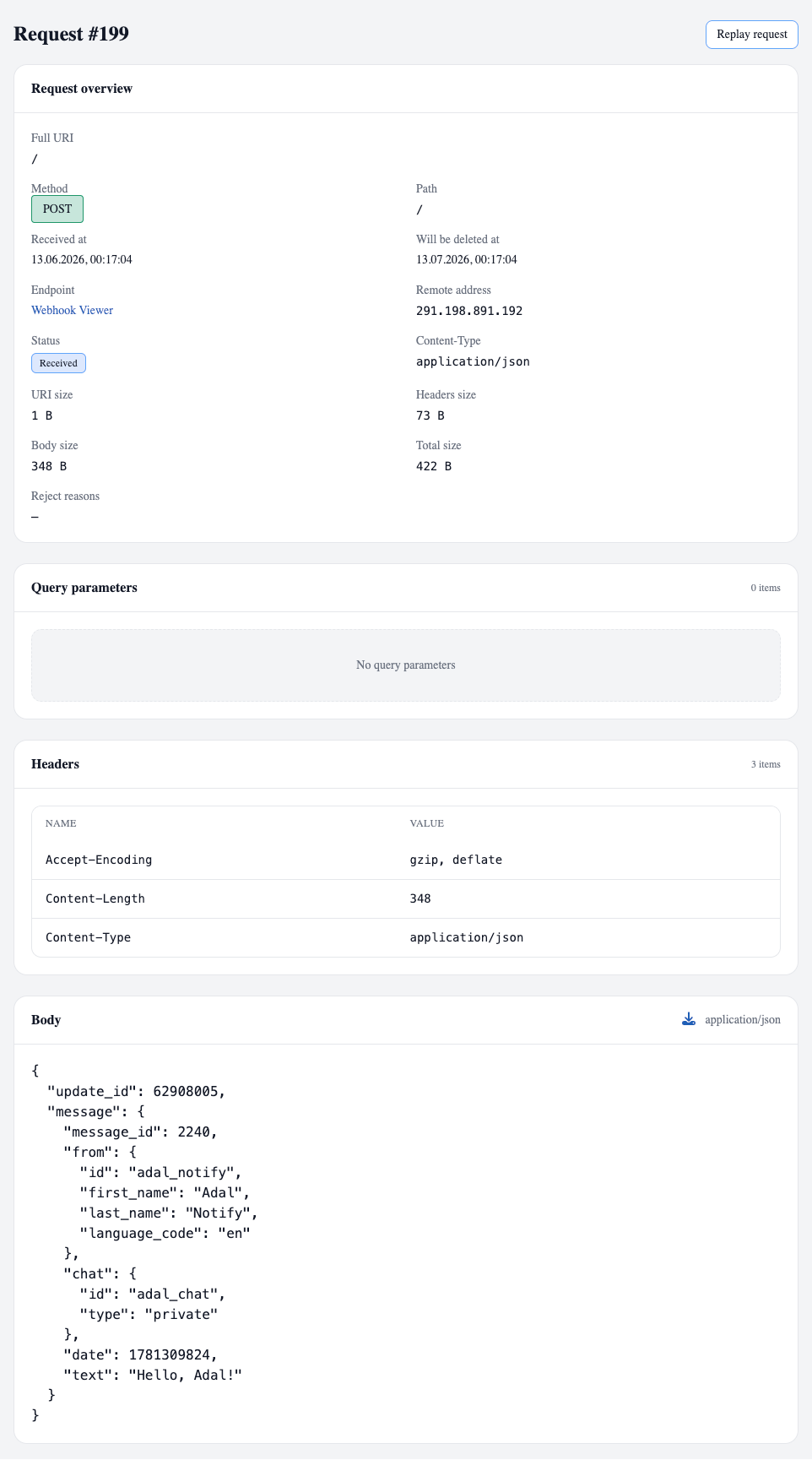812x1460 pixels.
Task: Click the Content-Length header name
Action: [95, 898]
